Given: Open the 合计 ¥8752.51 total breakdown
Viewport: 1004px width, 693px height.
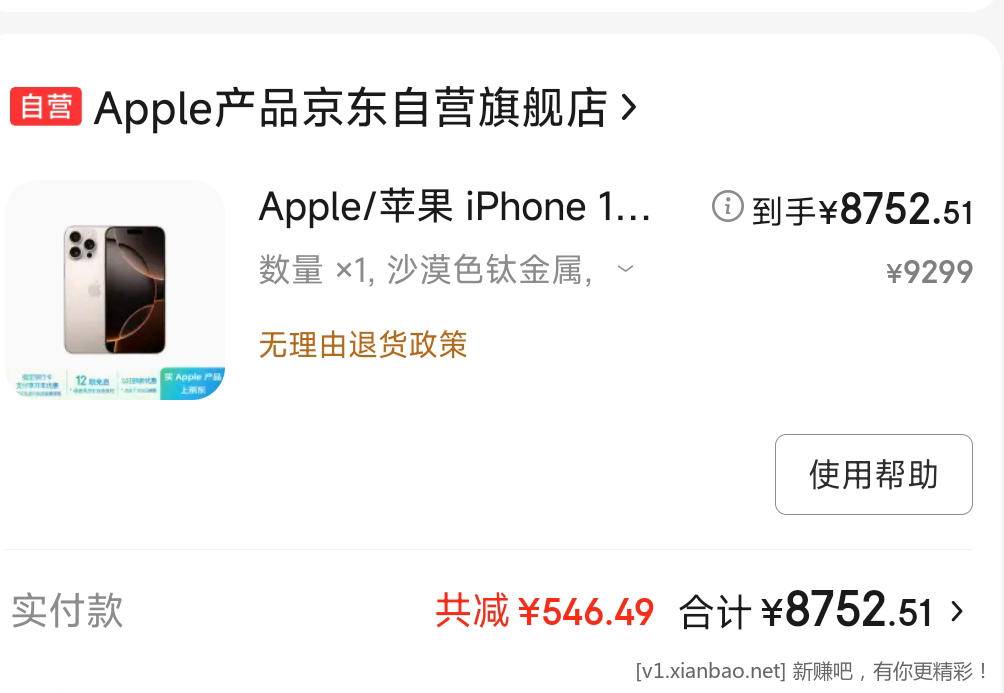Looking at the screenshot, I should (x=806, y=610).
